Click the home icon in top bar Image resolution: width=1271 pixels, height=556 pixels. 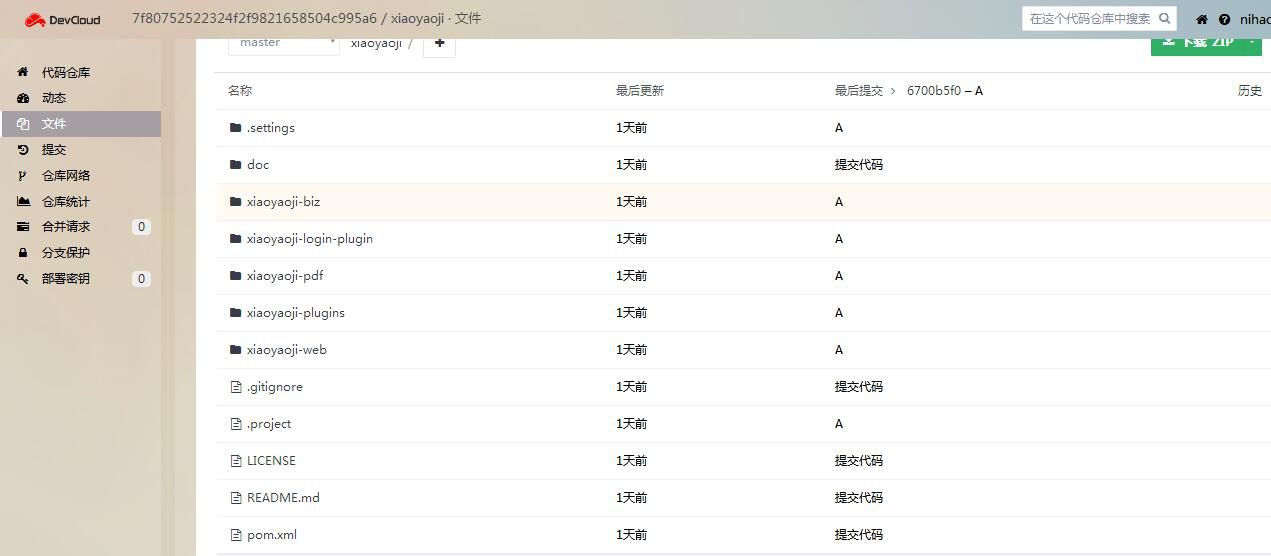click(1202, 19)
